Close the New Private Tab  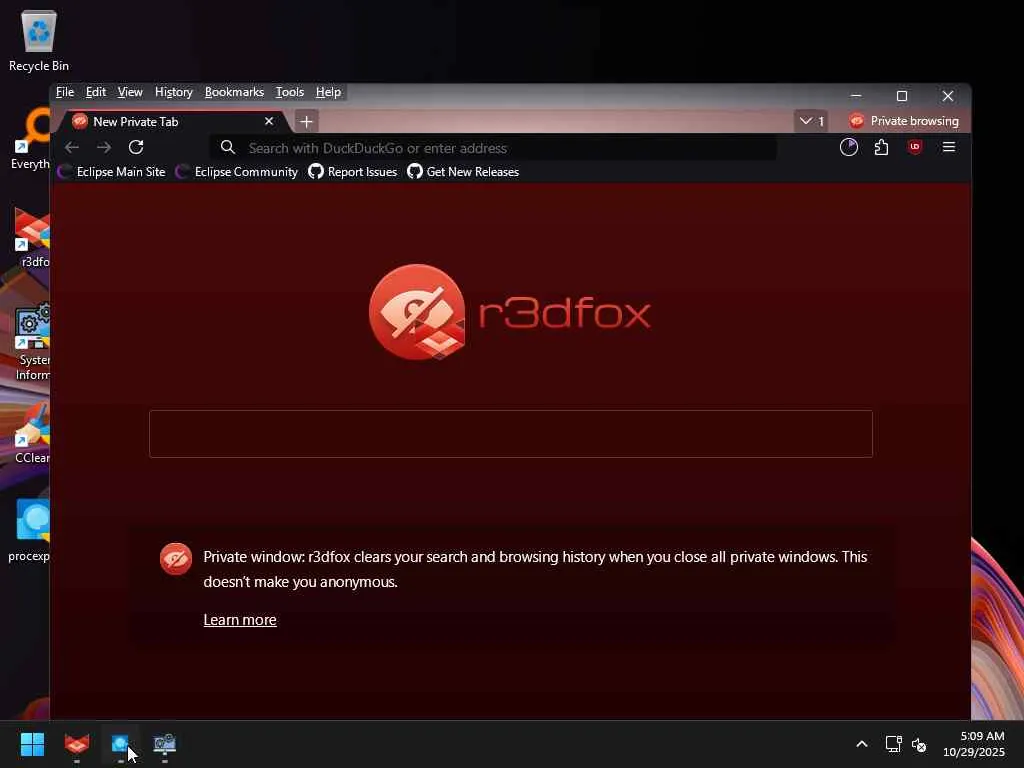pyautogui.click(x=268, y=121)
